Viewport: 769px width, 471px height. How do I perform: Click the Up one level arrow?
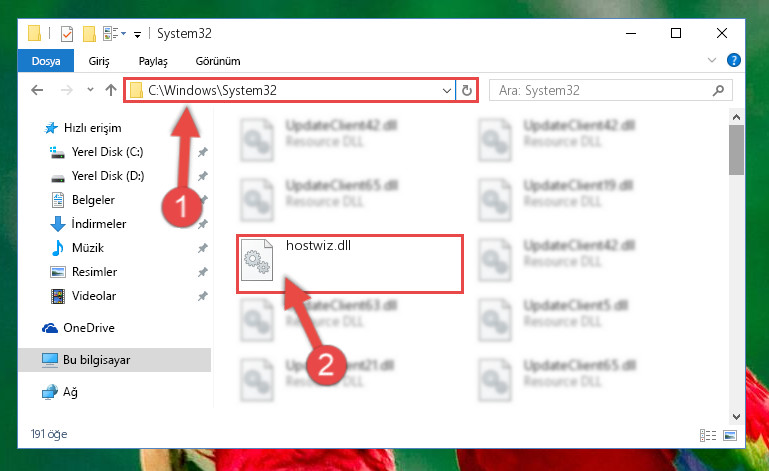pos(111,90)
